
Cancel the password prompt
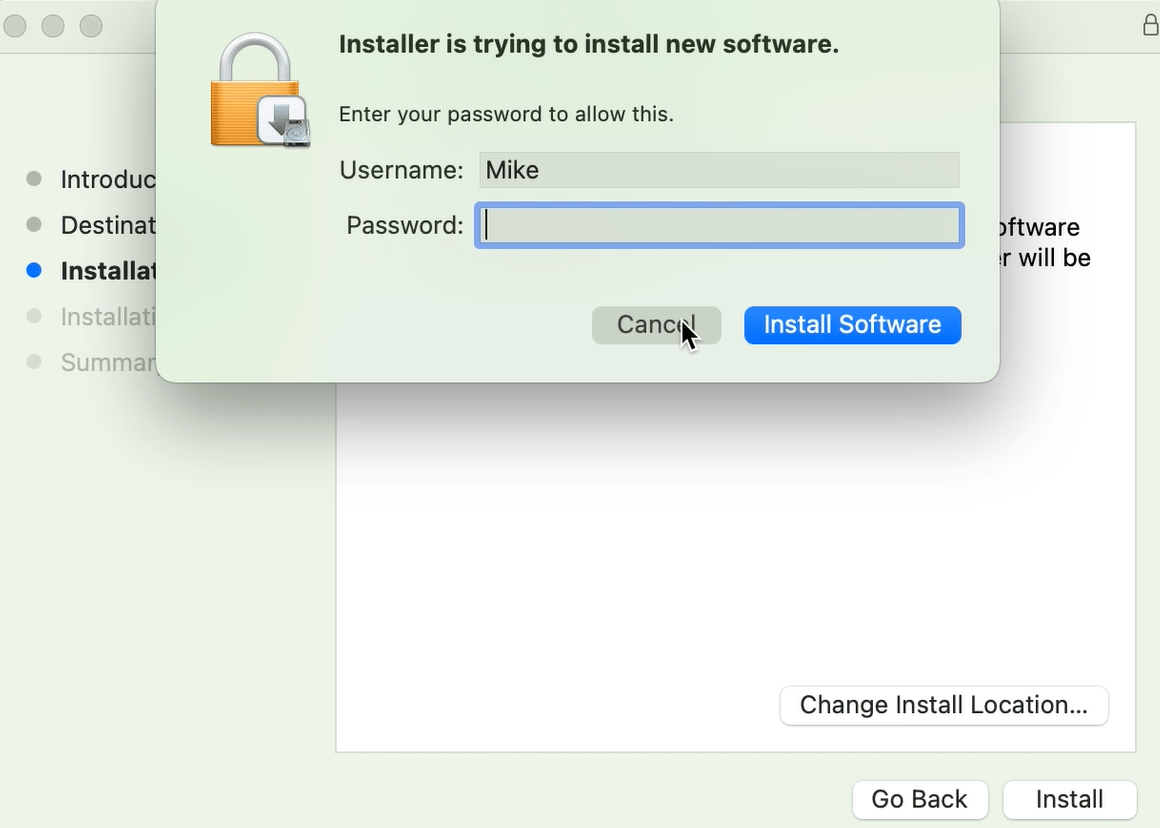656,325
